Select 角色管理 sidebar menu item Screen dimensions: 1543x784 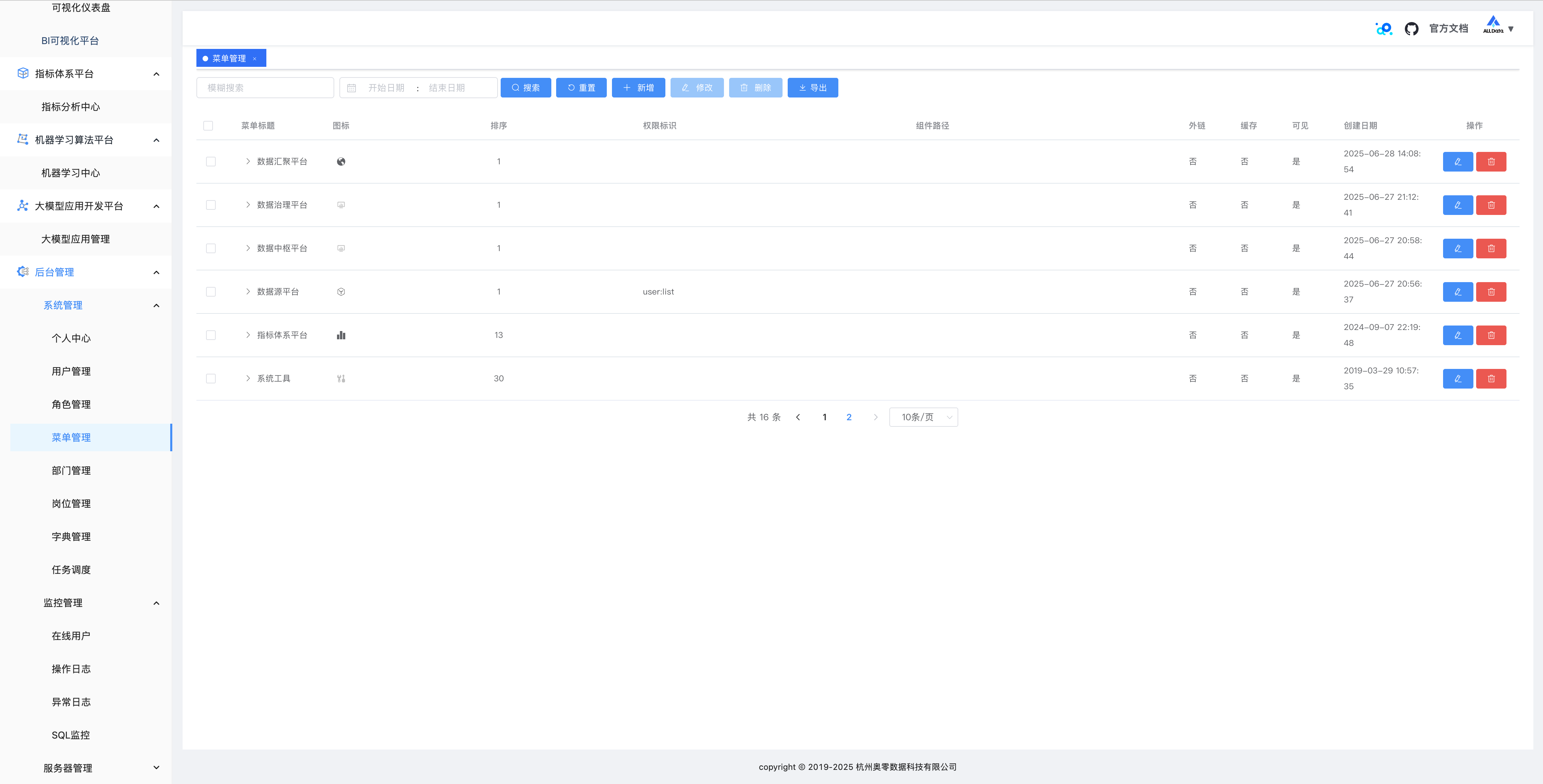click(71, 404)
